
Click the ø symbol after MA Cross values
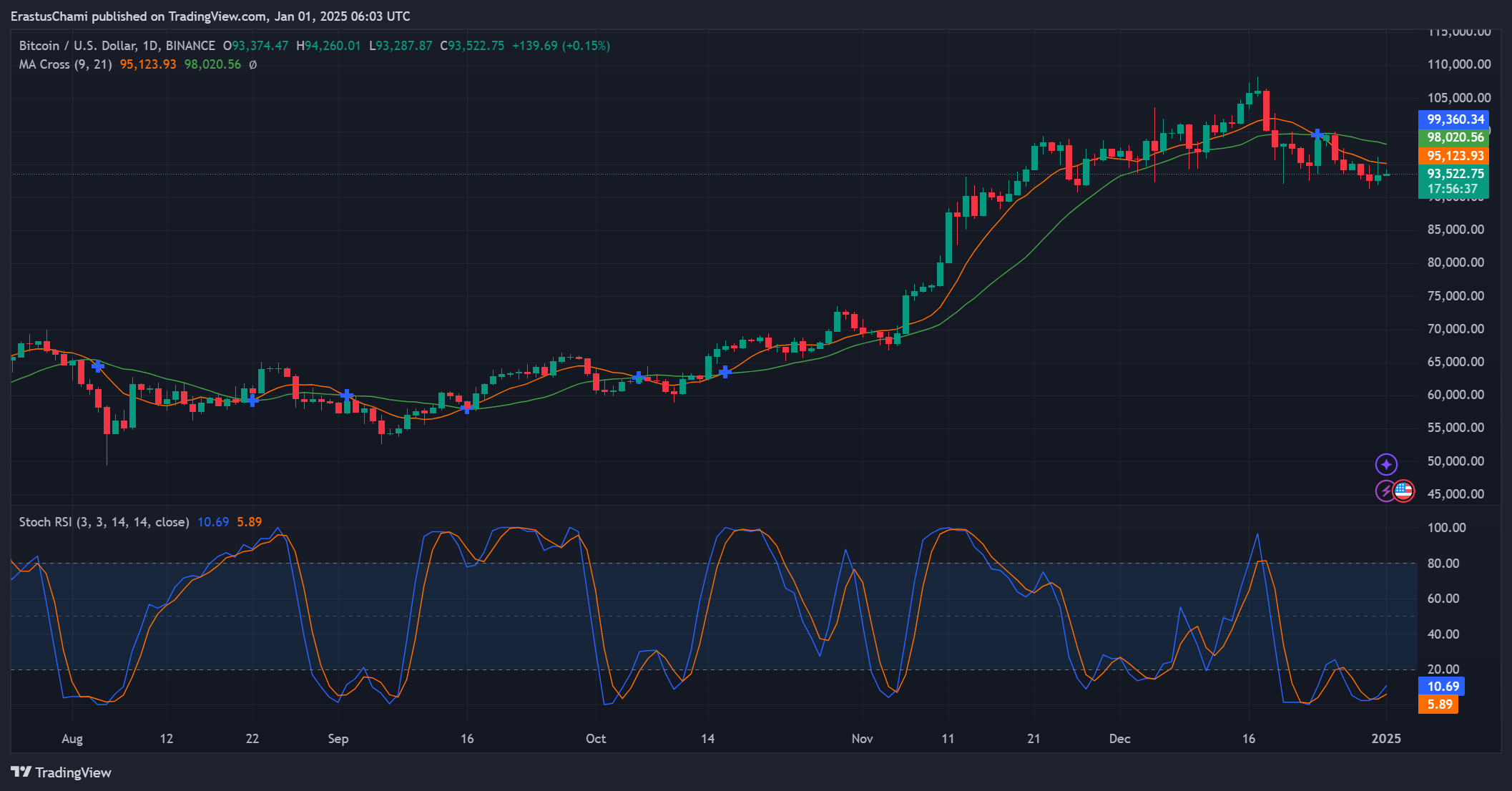point(252,64)
